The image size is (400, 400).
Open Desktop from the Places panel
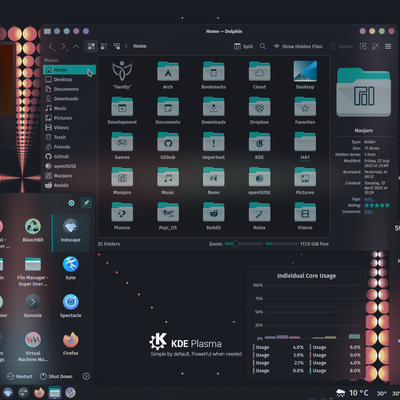tap(69, 79)
